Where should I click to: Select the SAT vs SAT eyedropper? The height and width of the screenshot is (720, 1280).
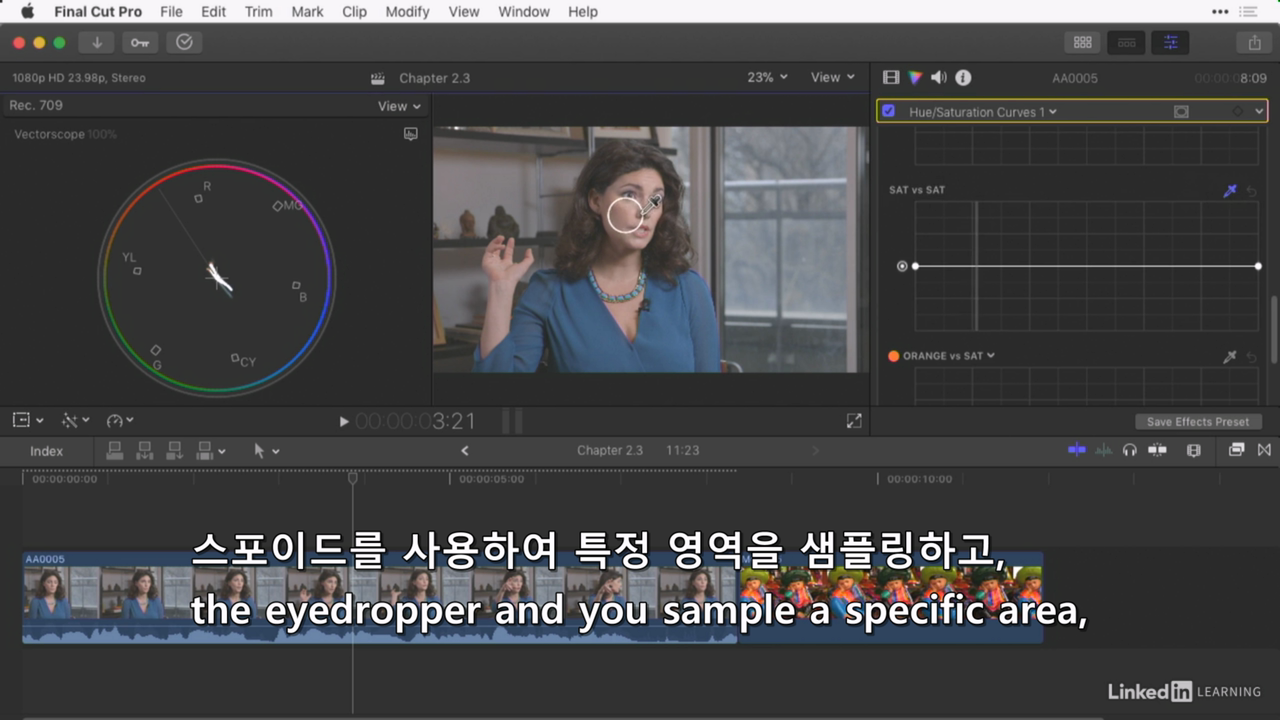tap(1230, 190)
